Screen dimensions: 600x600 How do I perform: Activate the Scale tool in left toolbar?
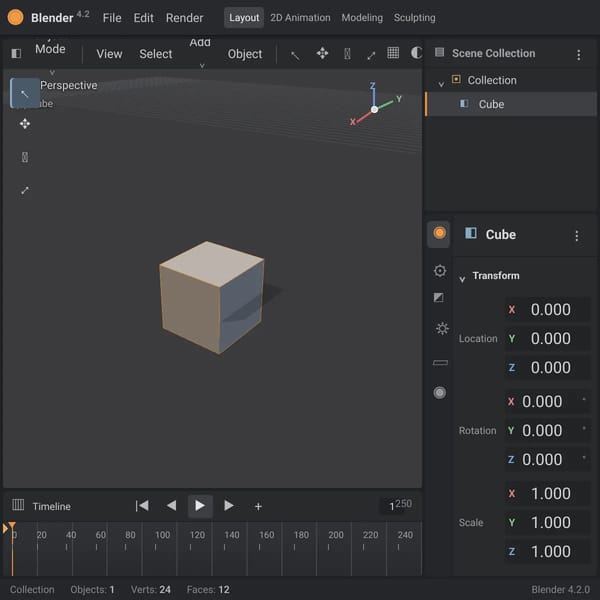click(x=25, y=190)
